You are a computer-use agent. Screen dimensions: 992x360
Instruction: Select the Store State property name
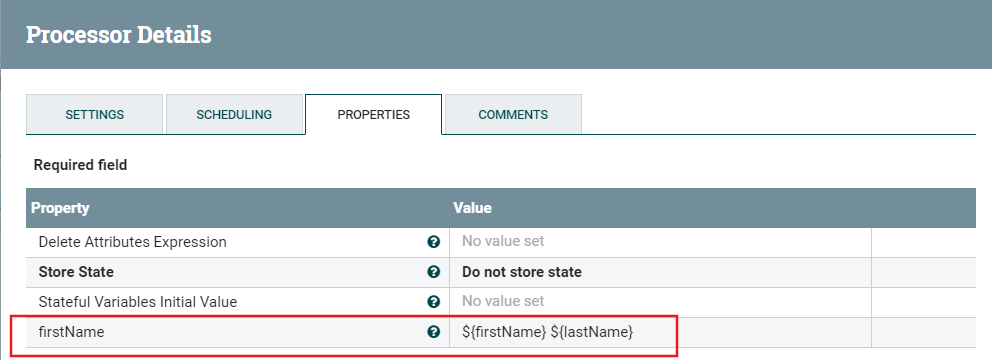(77, 272)
